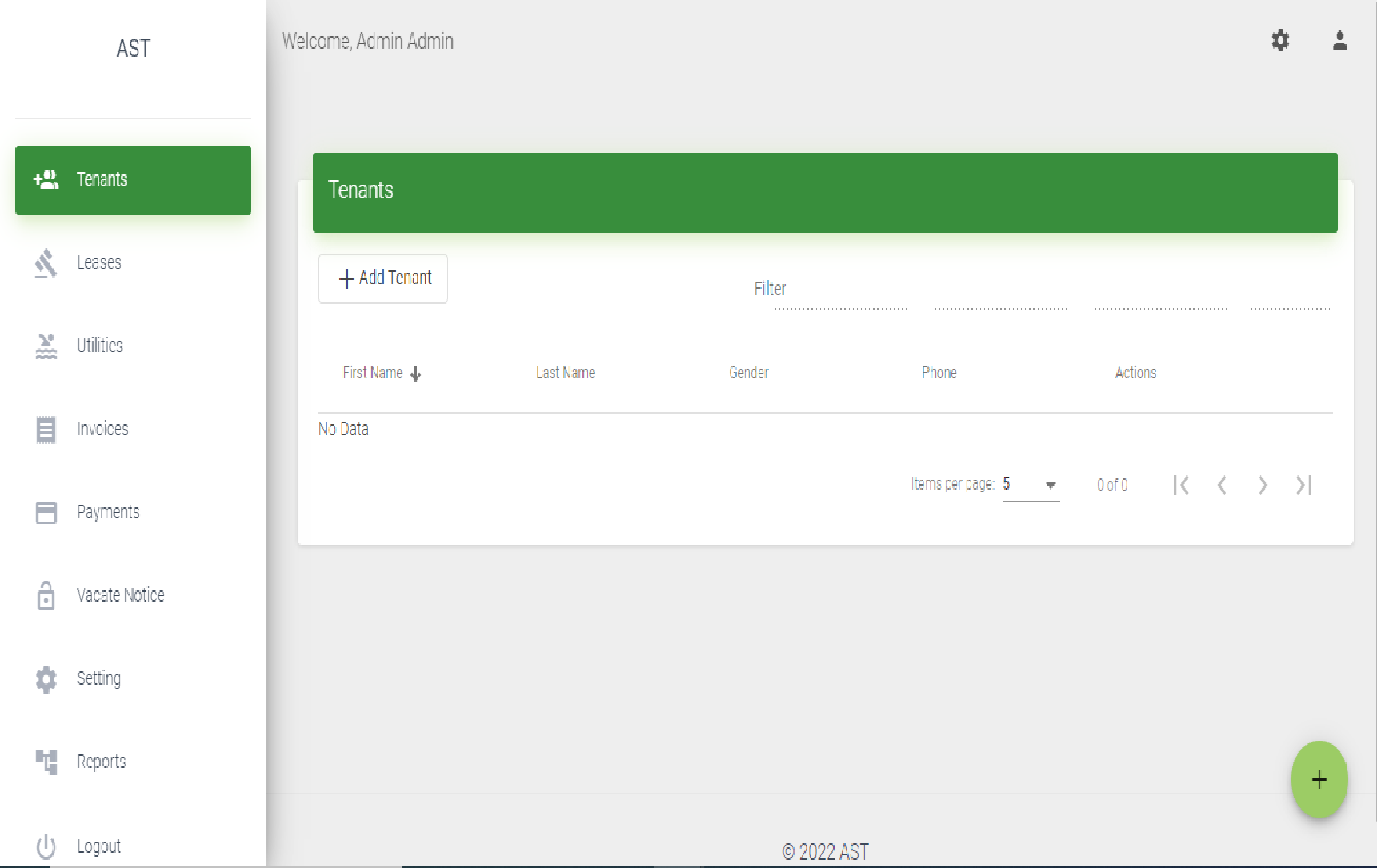Click the settings gear icon in header
Image resolution: width=1377 pixels, height=868 pixels.
[1280, 41]
